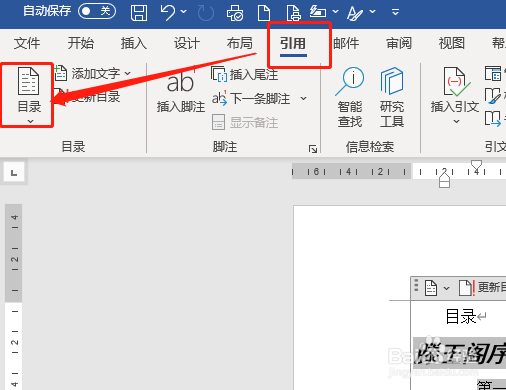Switch to the 设计 tab
The image size is (506, 390).
coord(187,43)
